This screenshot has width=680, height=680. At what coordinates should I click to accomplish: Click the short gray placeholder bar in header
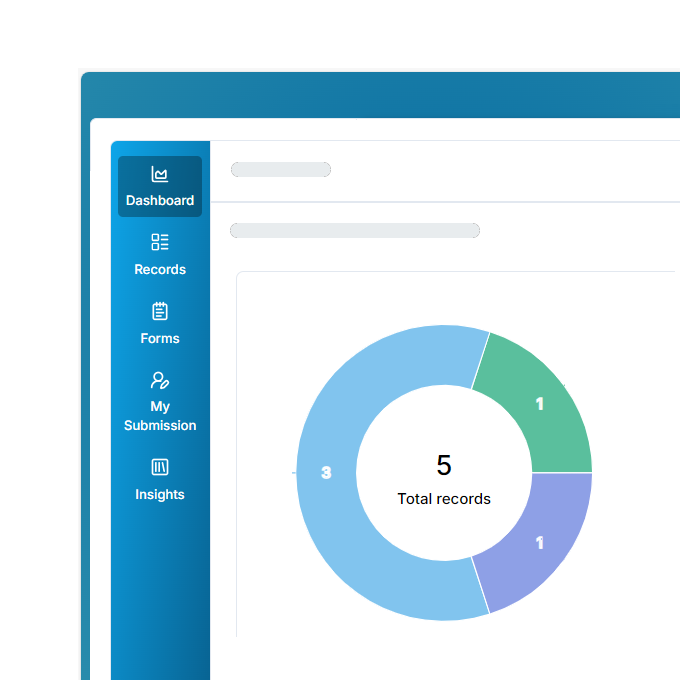pos(281,170)
